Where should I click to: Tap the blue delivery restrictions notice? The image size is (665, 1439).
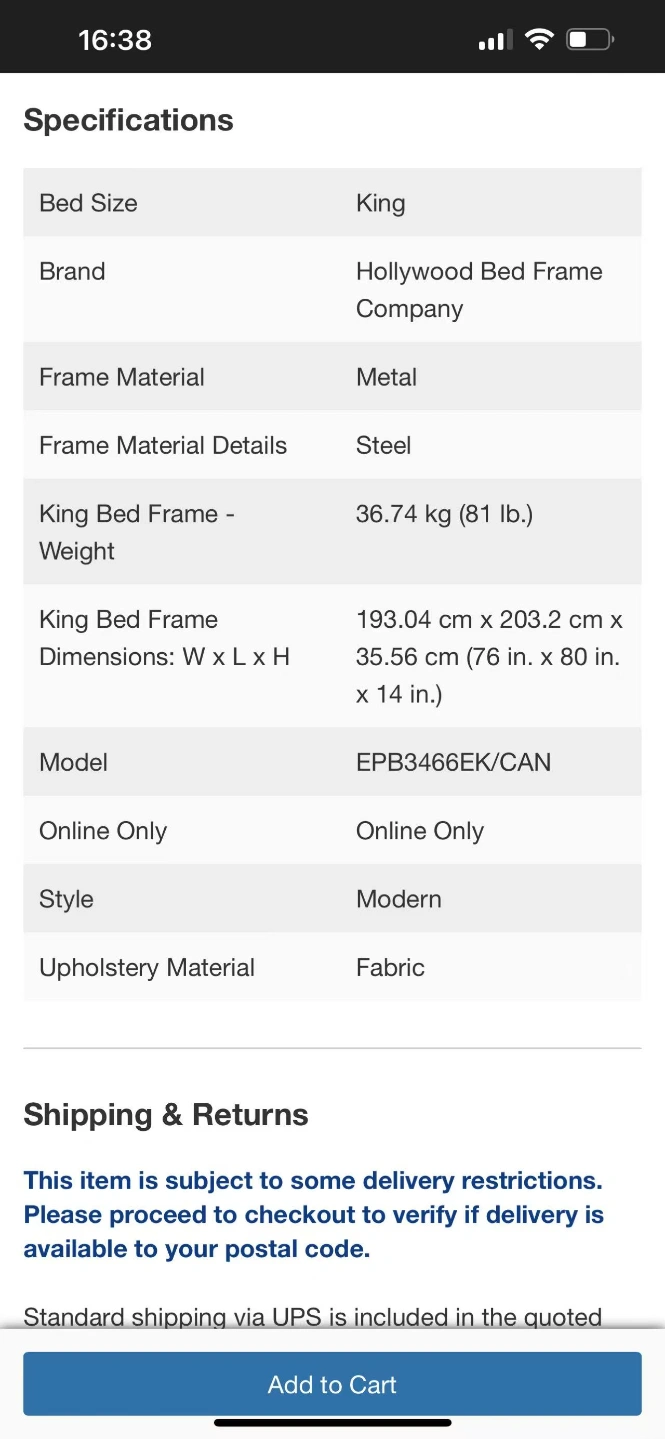pyautogui.click(x=314, y=1214)
